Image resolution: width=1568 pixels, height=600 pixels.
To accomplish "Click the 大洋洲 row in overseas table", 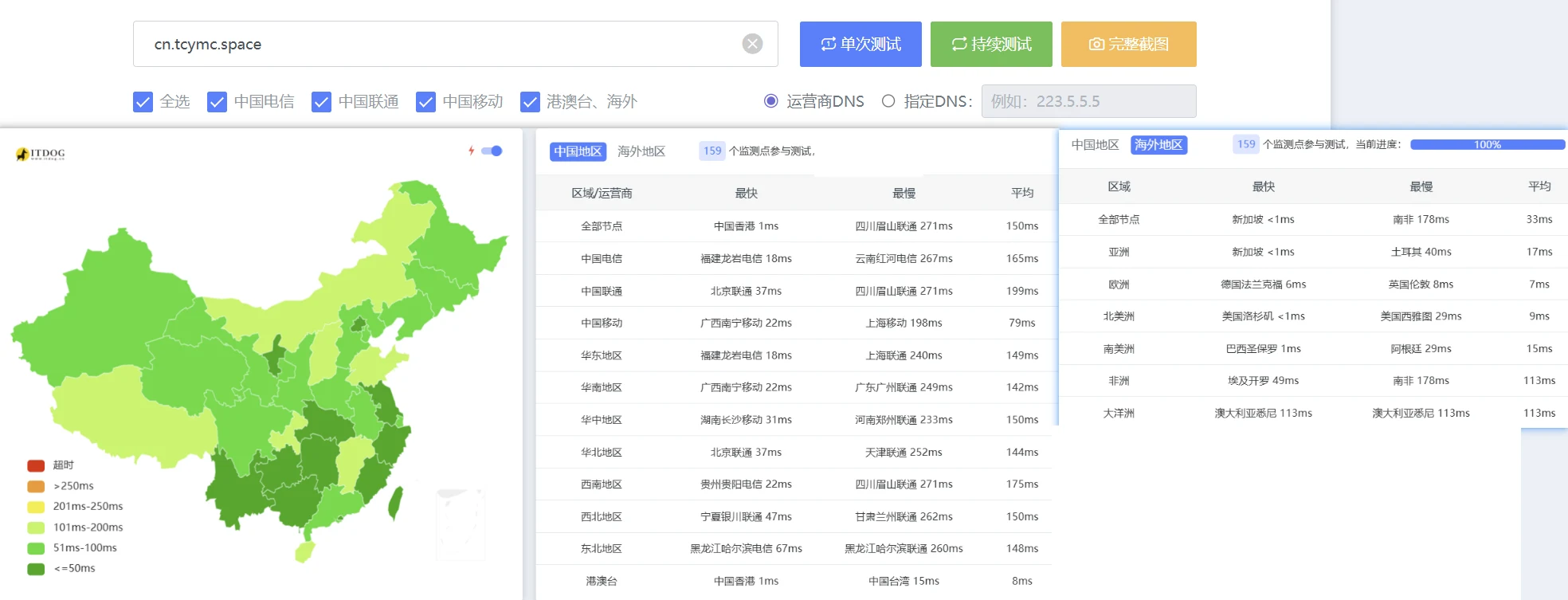I will coord(1312,413).
